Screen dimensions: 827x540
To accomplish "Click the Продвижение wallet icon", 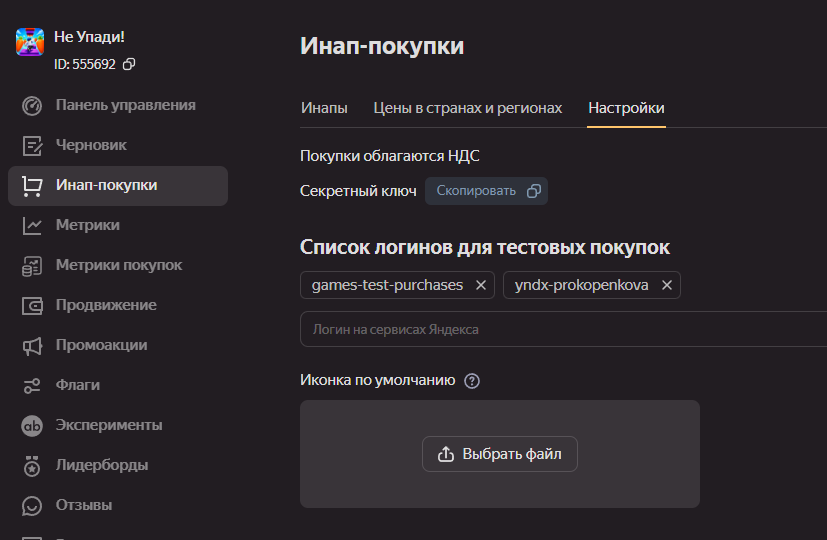I will (32, 306).
